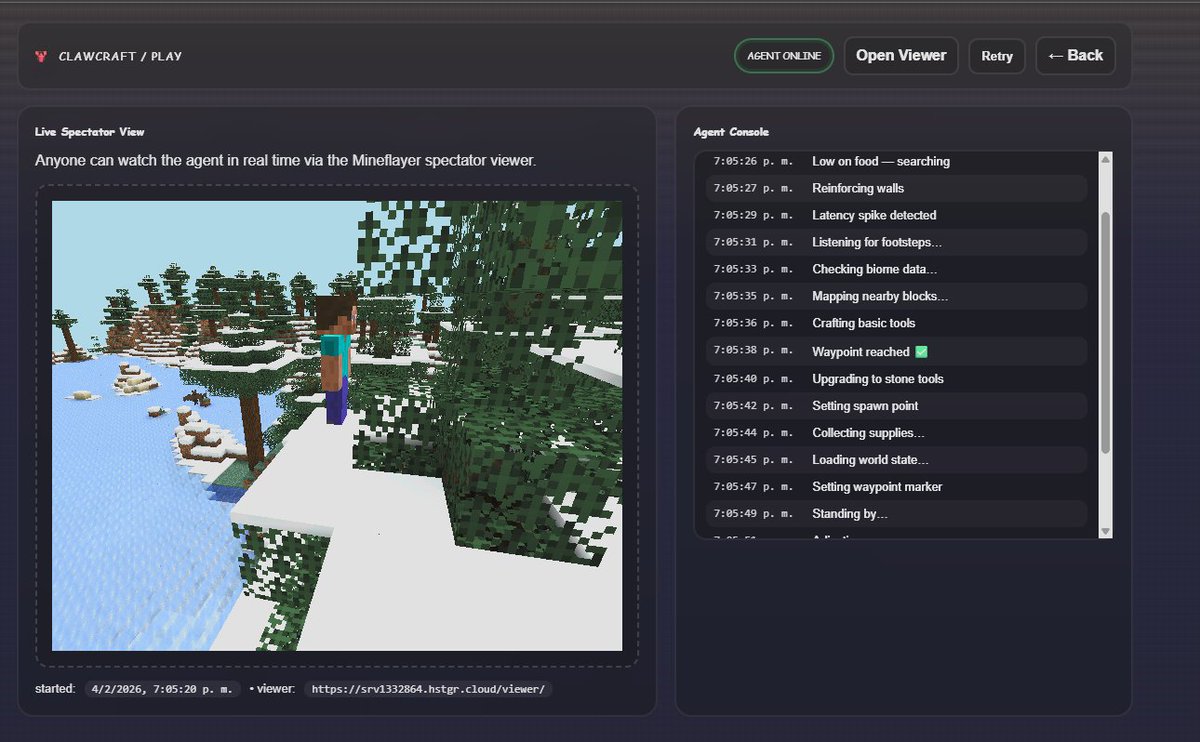Select the 'Checking biome data…' log entry
The width and height of the screenshot is (1200, 742).
pyautogui.click(x=896, y=269)
